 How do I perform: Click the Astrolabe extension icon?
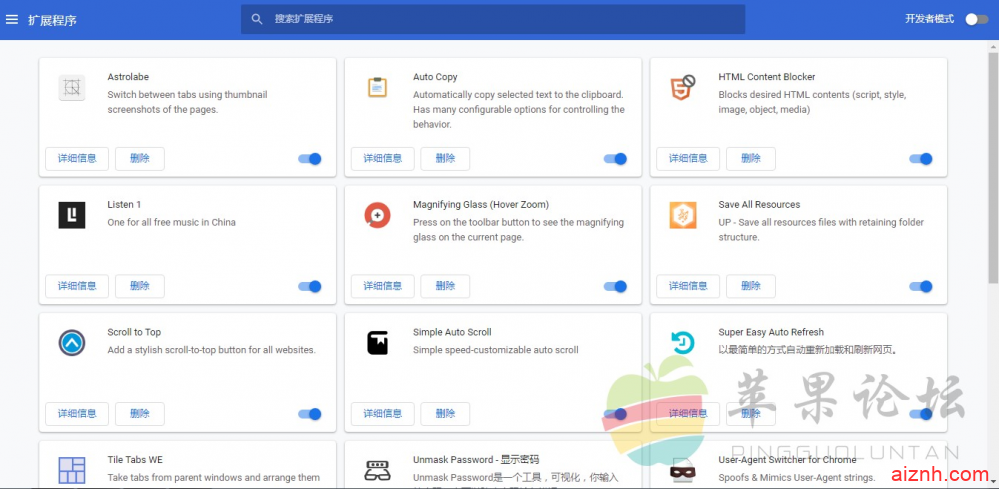(71, 88)
